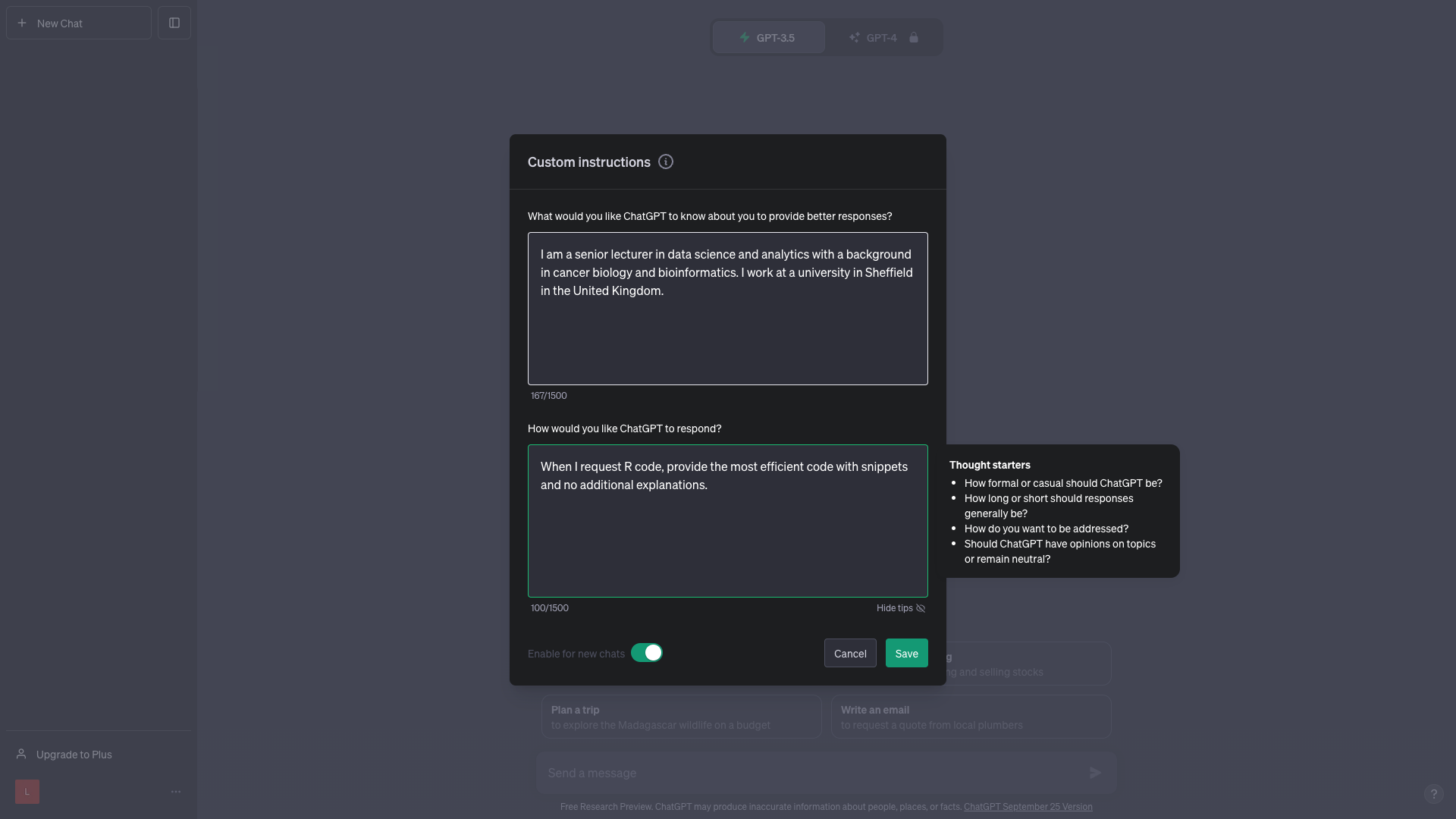Image resolution: width=1456 pixels, height=819 pixels.
Task: Click the GPT-3.5 lightning bolt icon
Action: coord(745,37)
